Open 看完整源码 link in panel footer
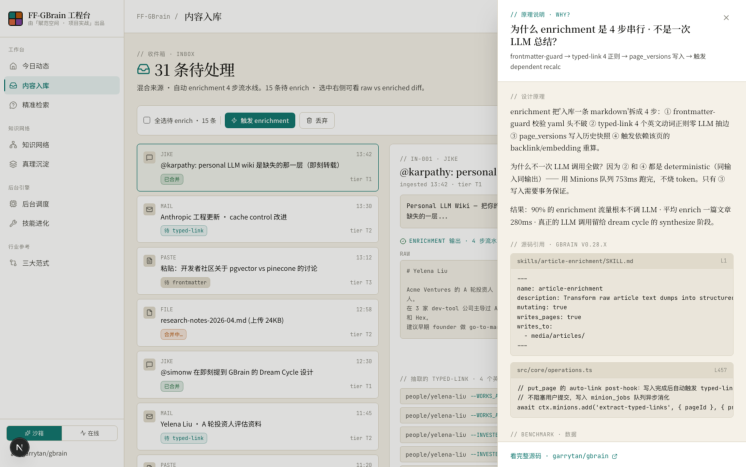746x467 pixels. pos(525,456)
